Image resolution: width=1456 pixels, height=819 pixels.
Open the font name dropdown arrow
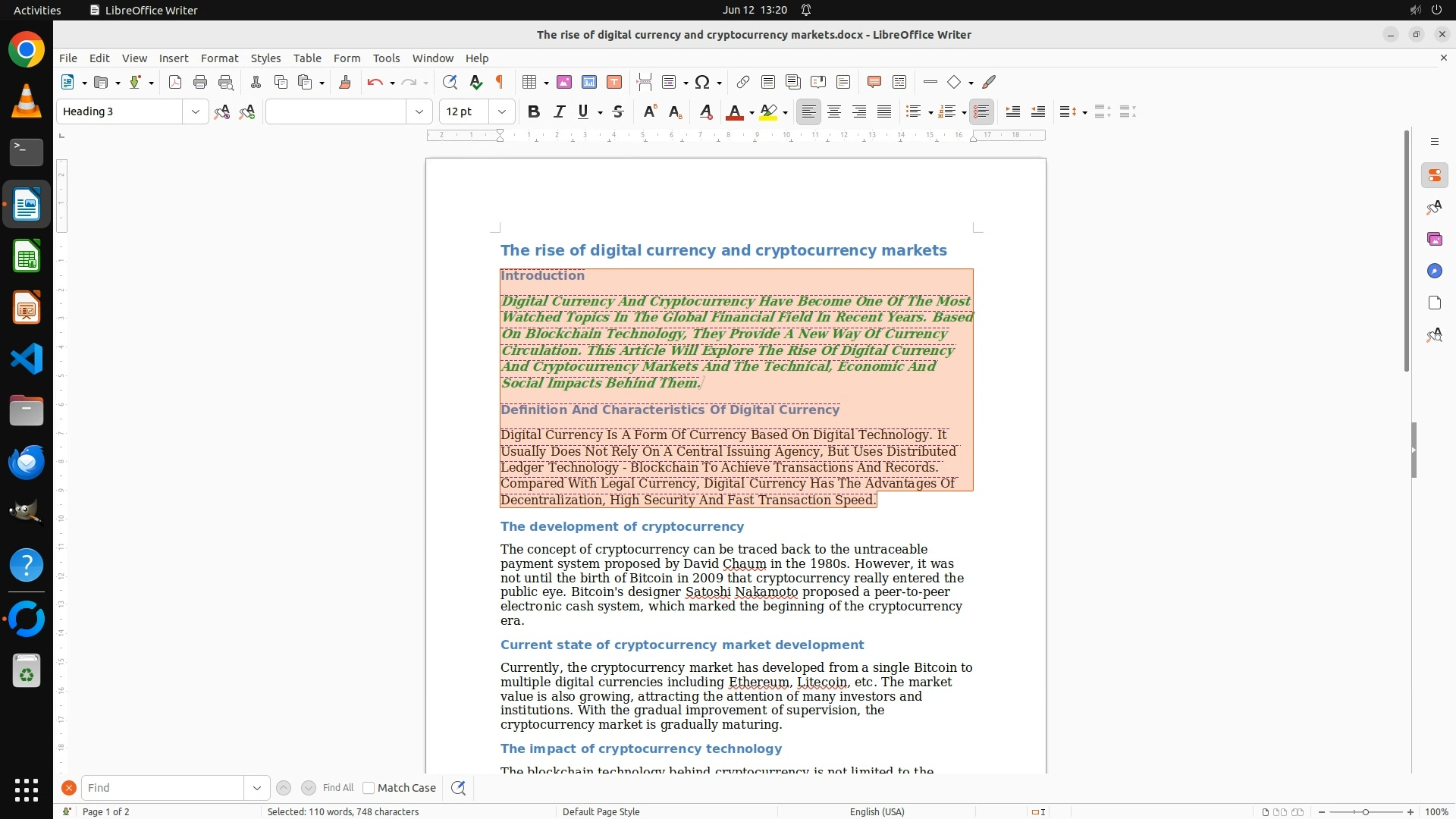click(x=419, y=111)
